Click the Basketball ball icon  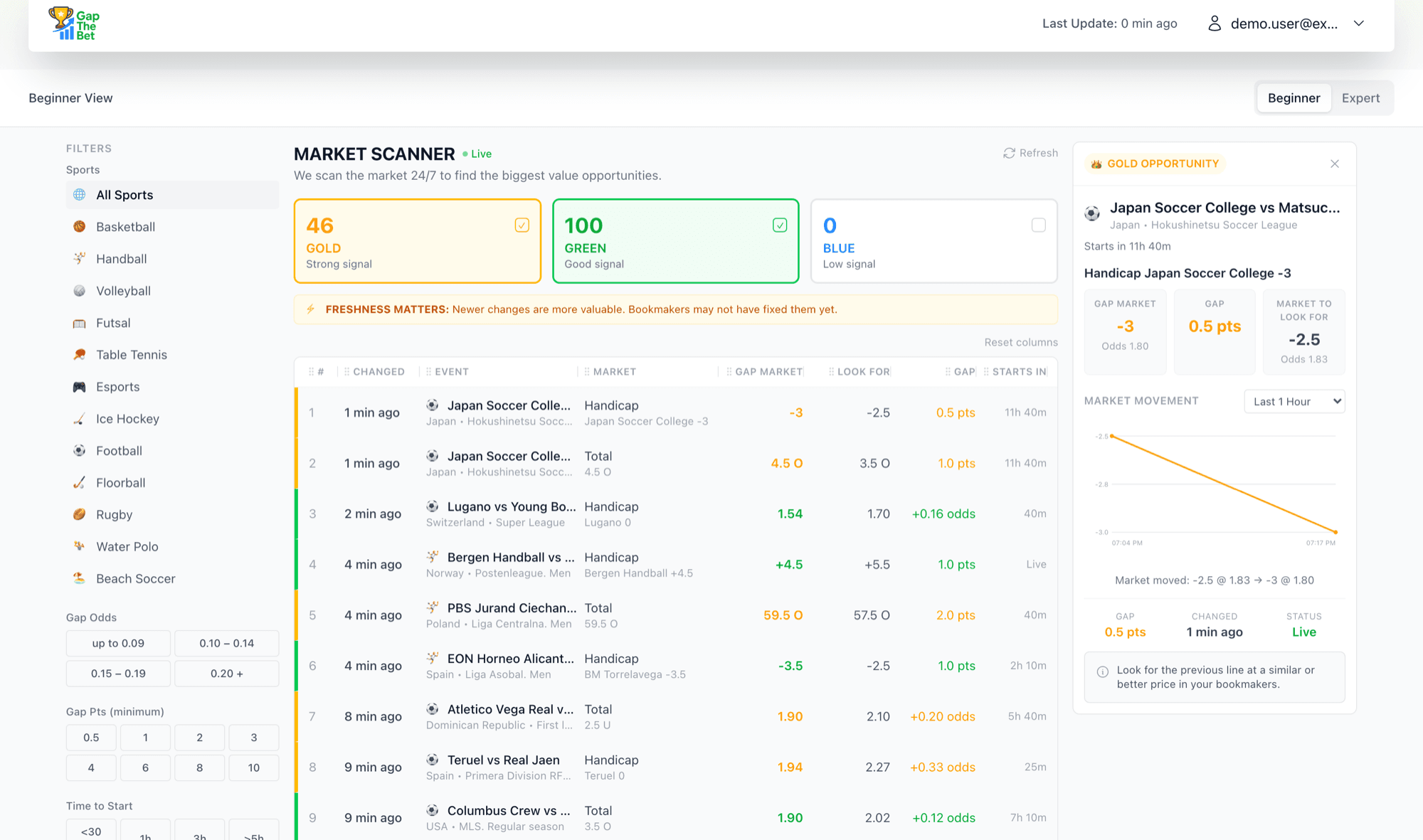80,227
